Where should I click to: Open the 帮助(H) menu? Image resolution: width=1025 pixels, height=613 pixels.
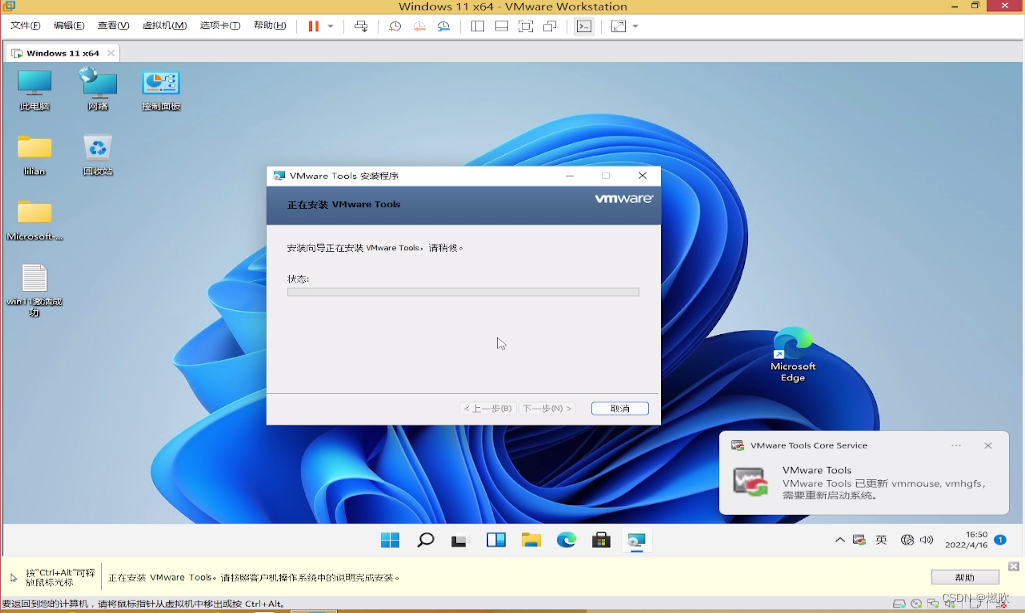(269, 25)
